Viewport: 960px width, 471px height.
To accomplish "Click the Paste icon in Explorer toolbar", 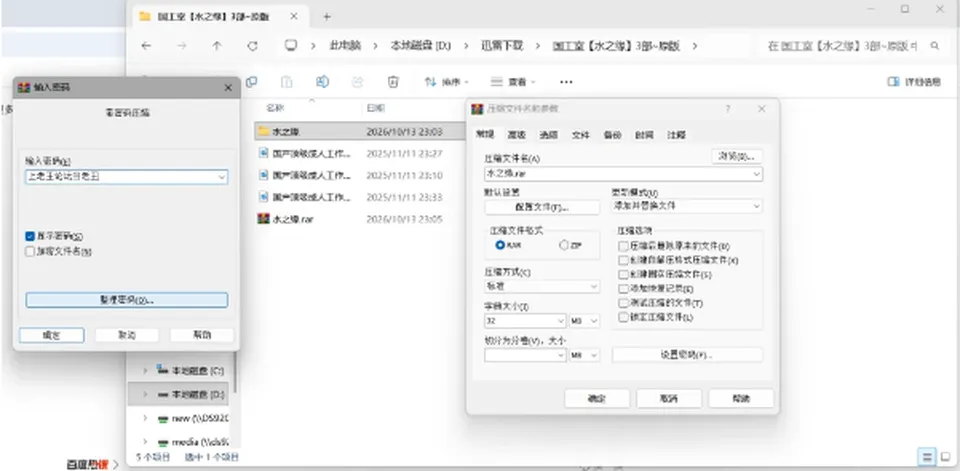I will (287, 81).
